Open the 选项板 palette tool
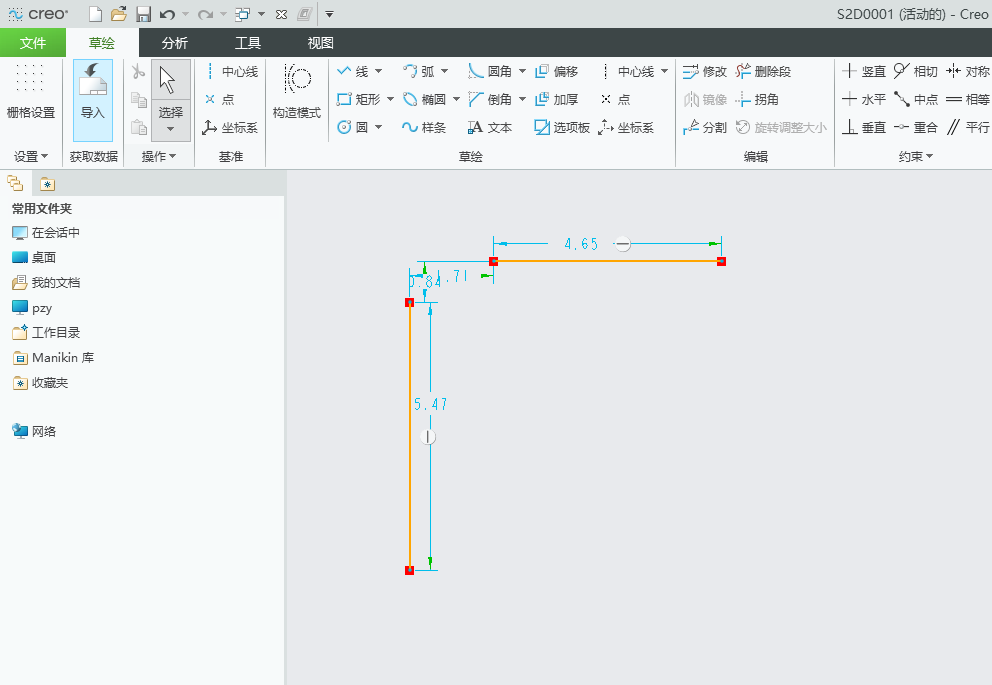The image size is (992, 685). coord(562,127)
